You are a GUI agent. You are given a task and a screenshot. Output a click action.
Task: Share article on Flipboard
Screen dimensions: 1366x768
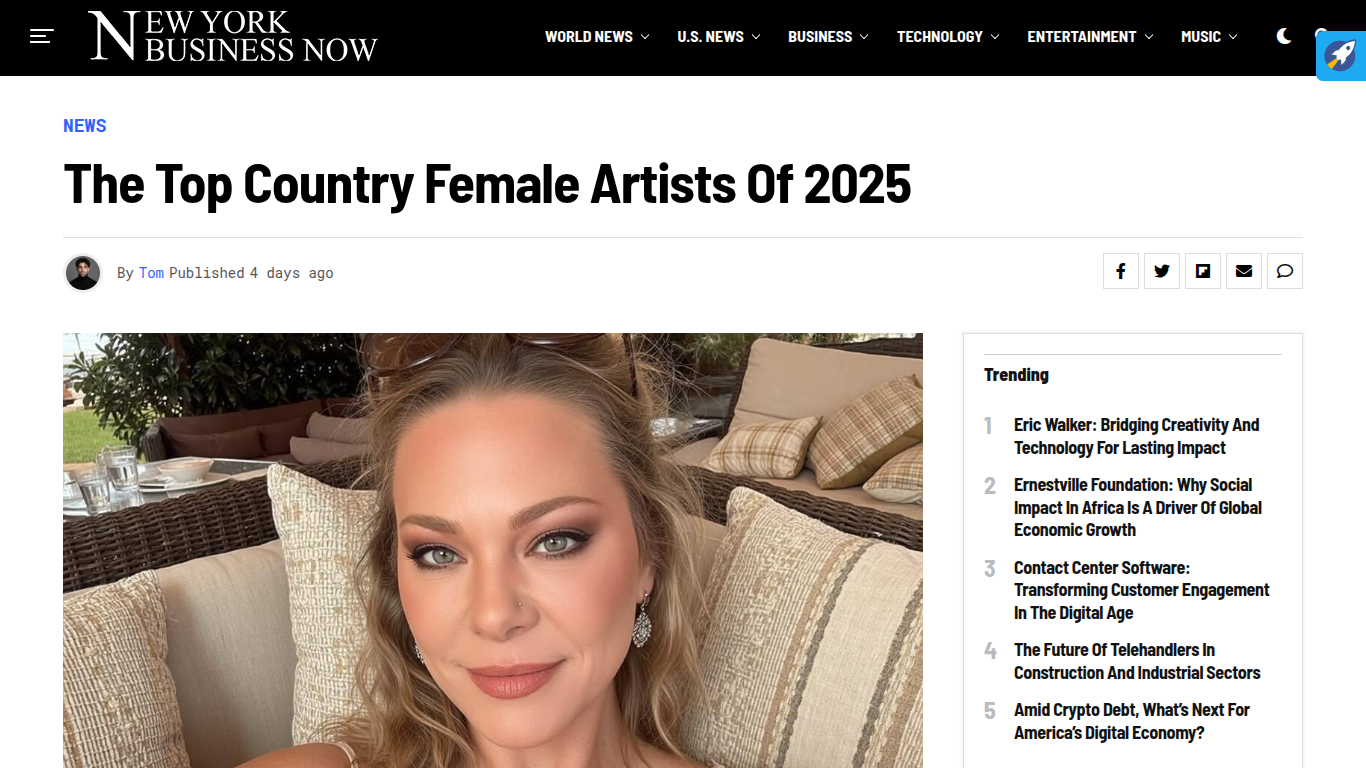click(x=1203, y=271)
